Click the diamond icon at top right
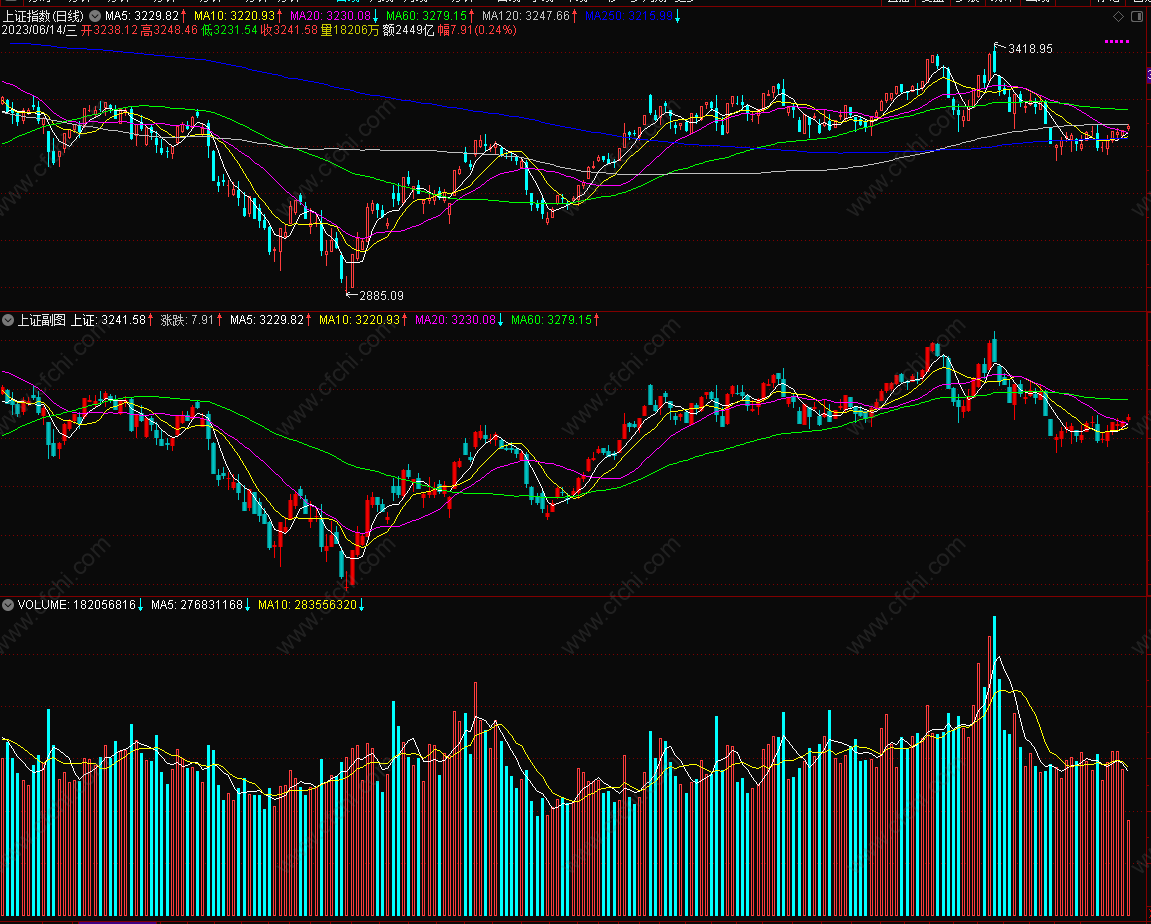 coord(1118,16)
